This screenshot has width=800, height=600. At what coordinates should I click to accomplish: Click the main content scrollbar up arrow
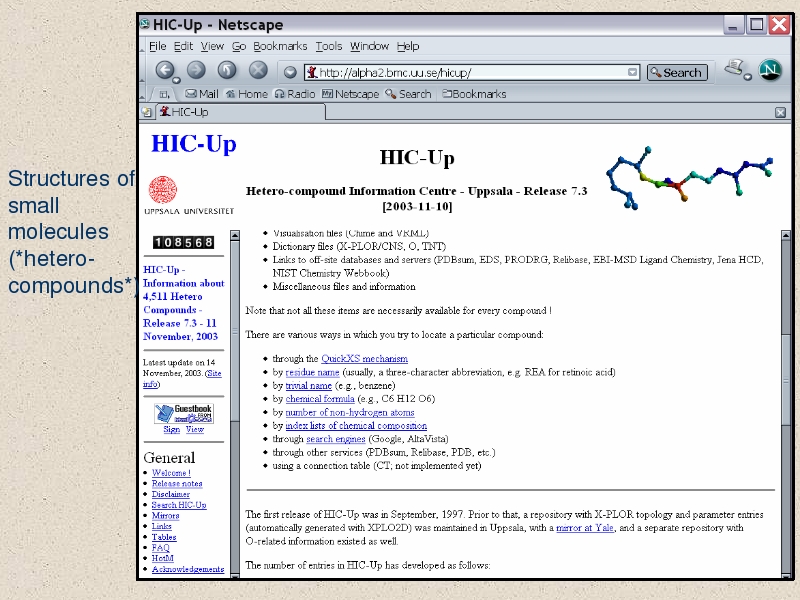click(786, 235)
